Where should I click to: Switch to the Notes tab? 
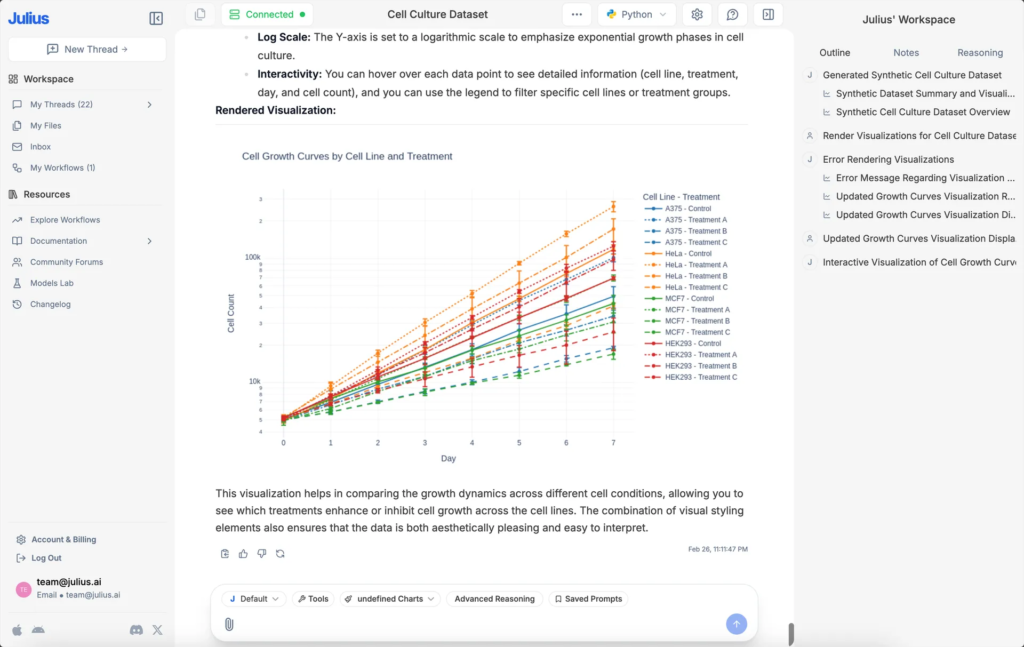(906, 53)
